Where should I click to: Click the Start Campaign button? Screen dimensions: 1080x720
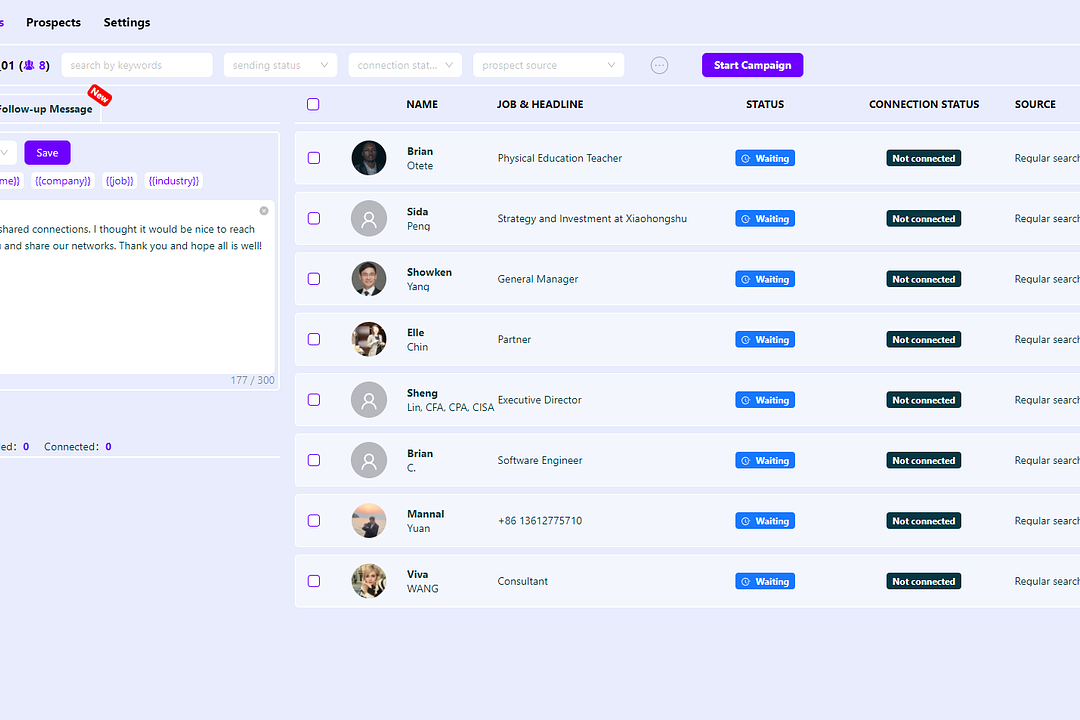(752, 64)
